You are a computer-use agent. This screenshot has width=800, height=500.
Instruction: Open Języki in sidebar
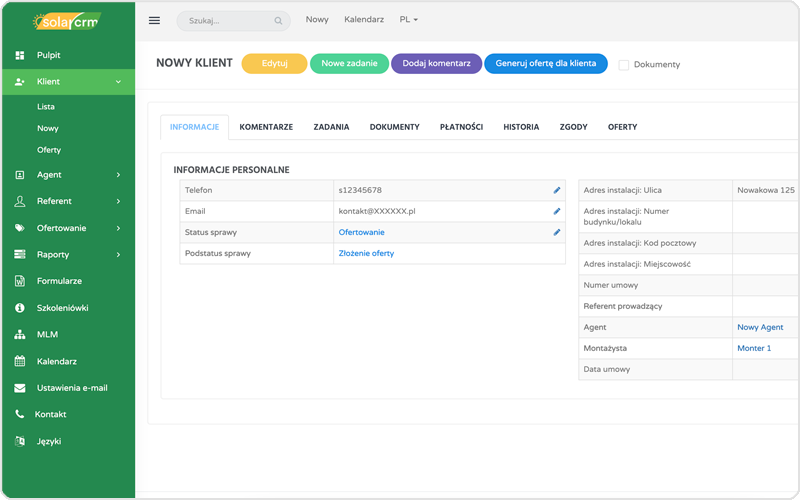click(48, 441)
